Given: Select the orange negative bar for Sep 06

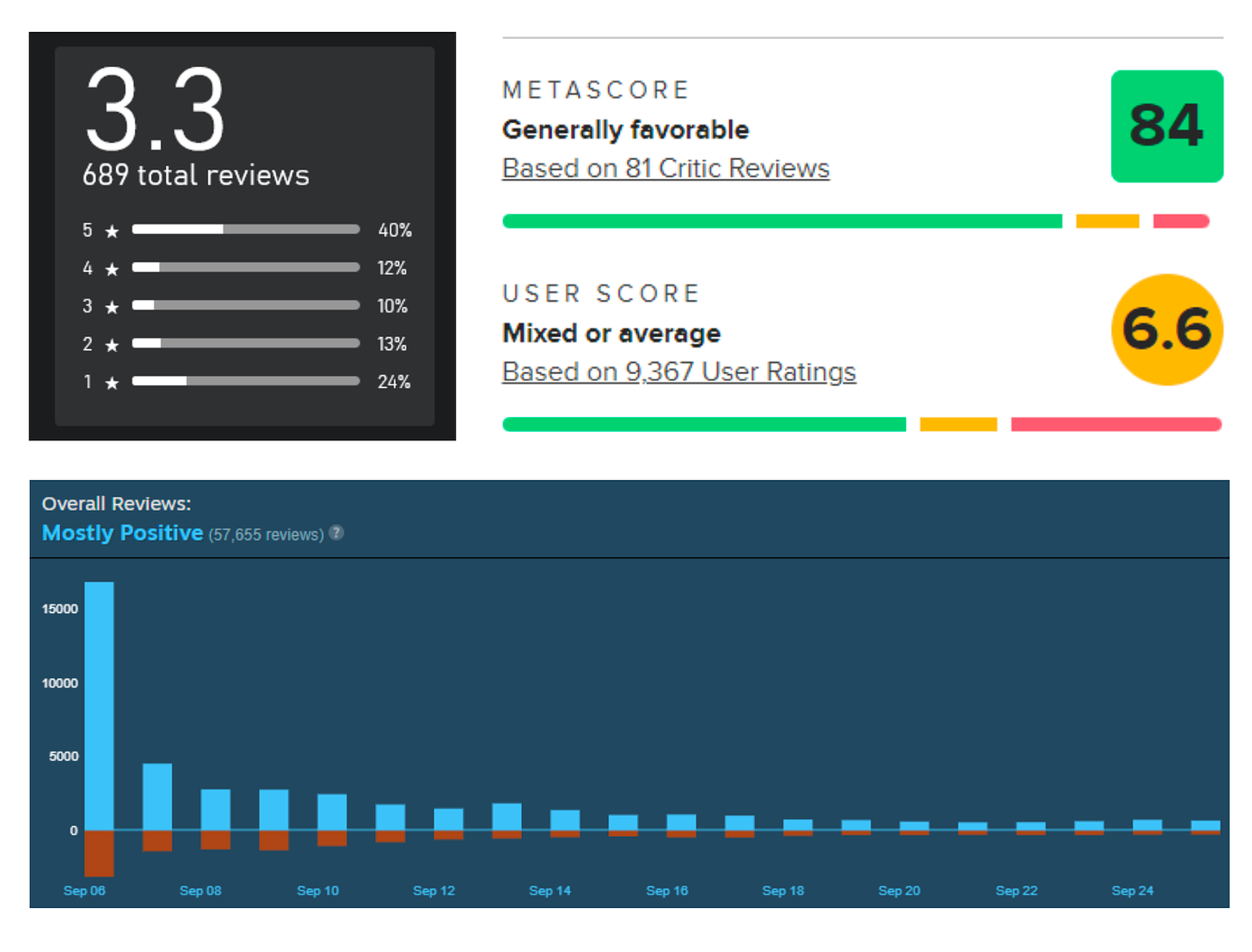Looking at the screenshot, I should tap(99, 853).
